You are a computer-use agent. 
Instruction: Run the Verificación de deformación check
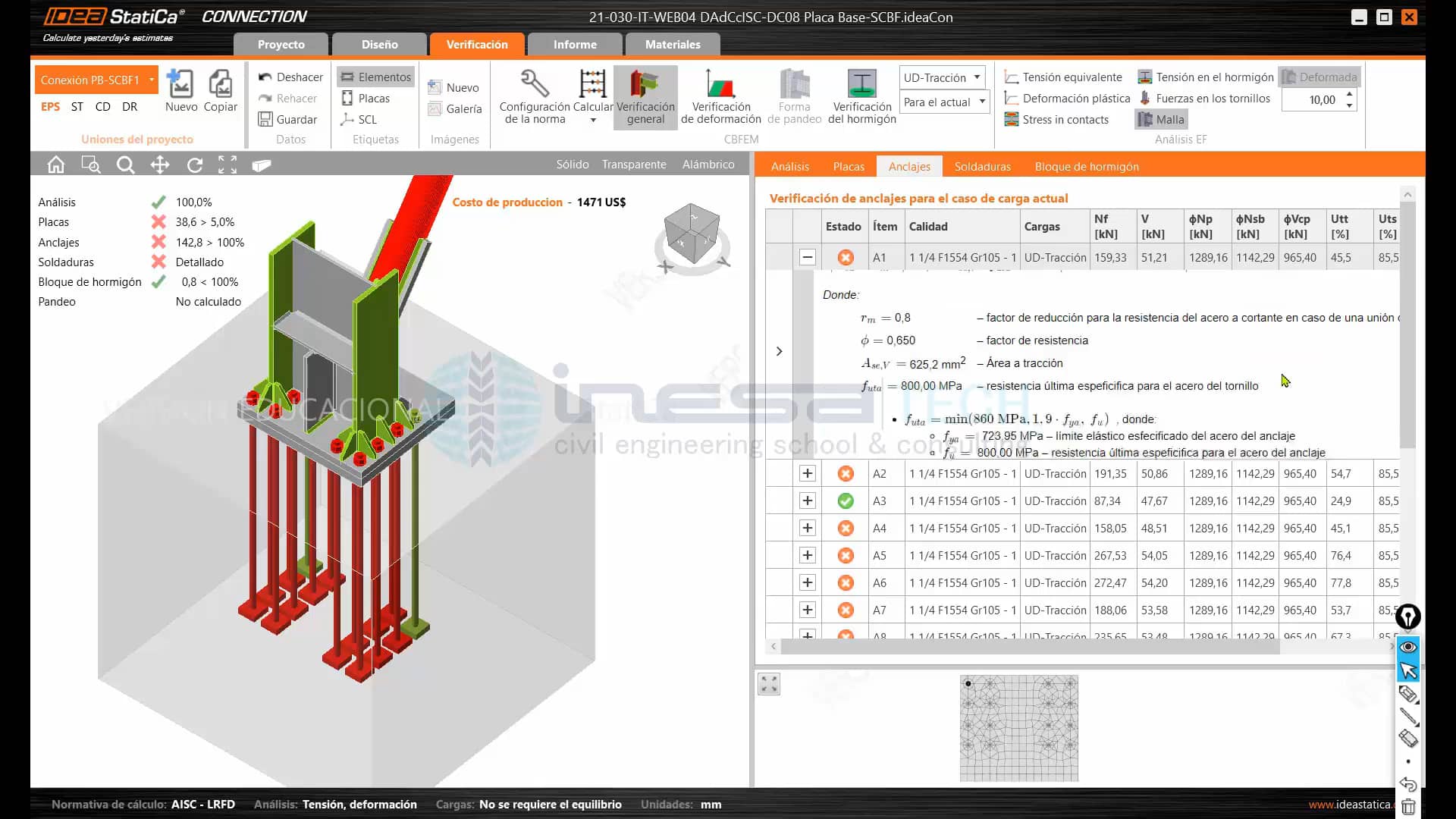point(720,97)
